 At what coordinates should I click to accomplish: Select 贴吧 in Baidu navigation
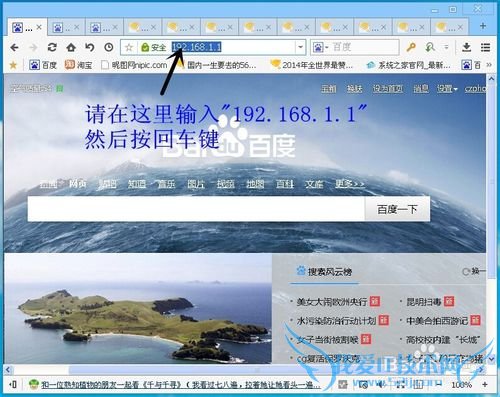(x=107, y=184)
